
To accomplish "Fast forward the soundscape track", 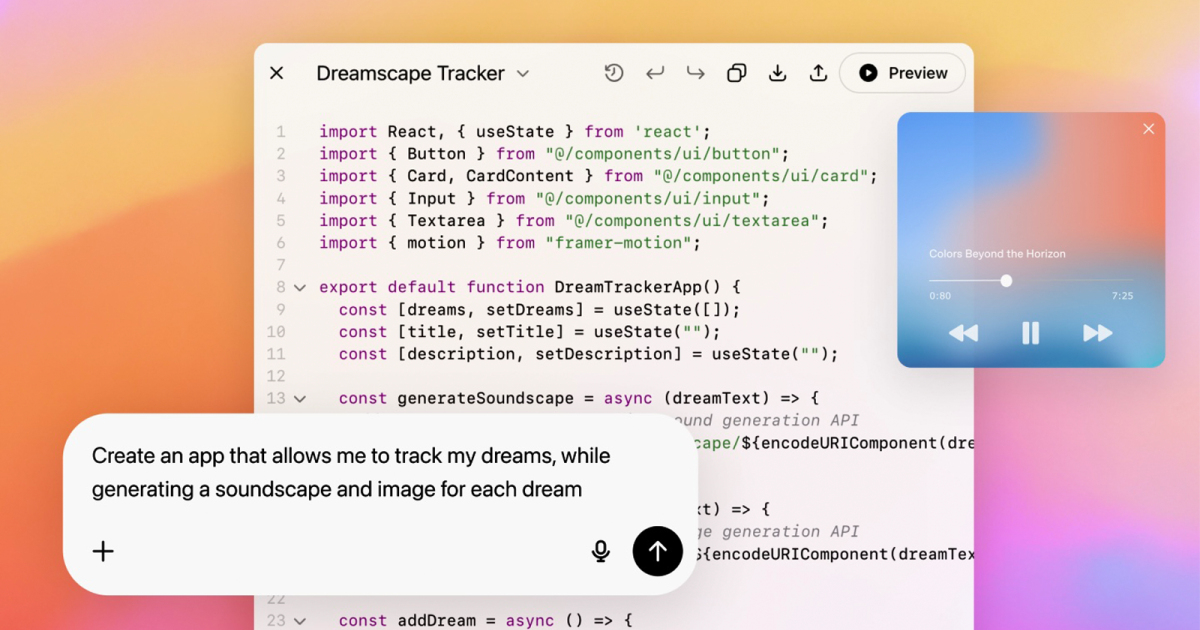I will 1097,333.
